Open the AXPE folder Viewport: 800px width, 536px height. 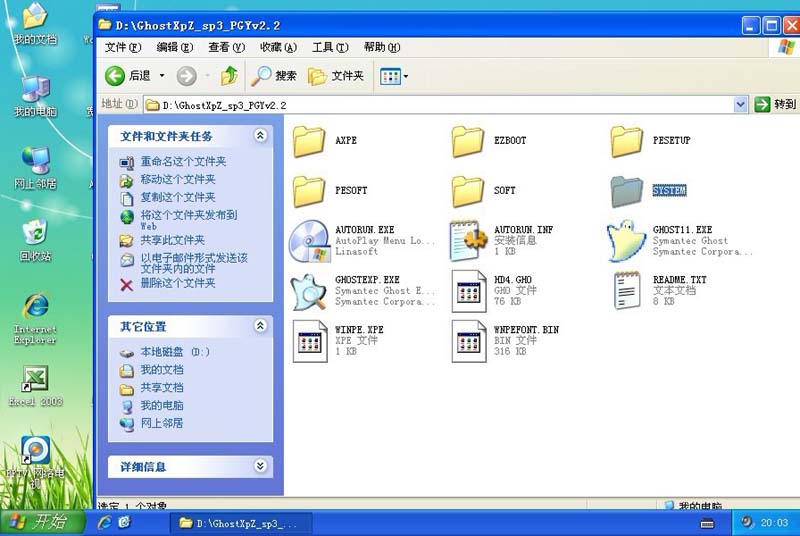point(309,141)
